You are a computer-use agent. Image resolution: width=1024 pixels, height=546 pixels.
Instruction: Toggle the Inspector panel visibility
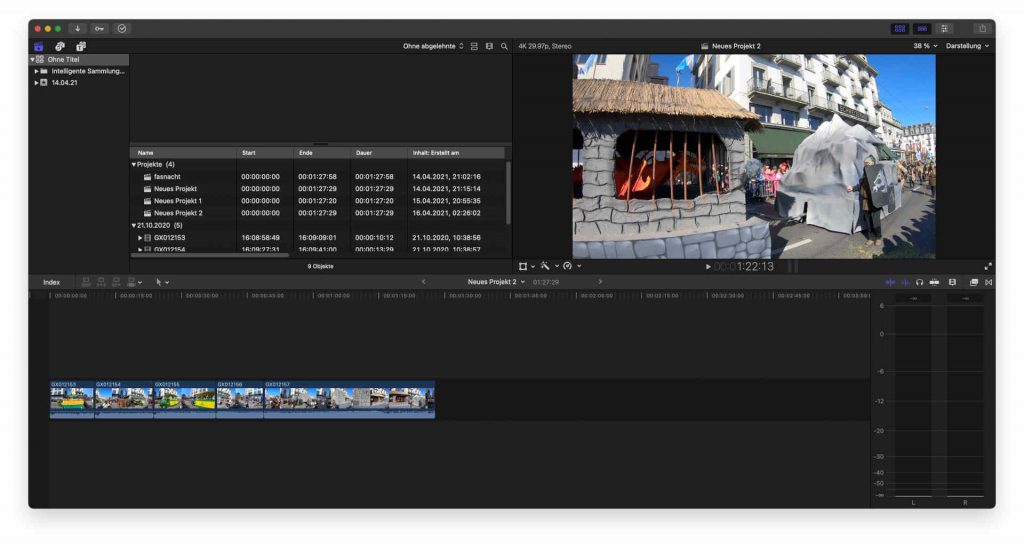click(944, 29)
